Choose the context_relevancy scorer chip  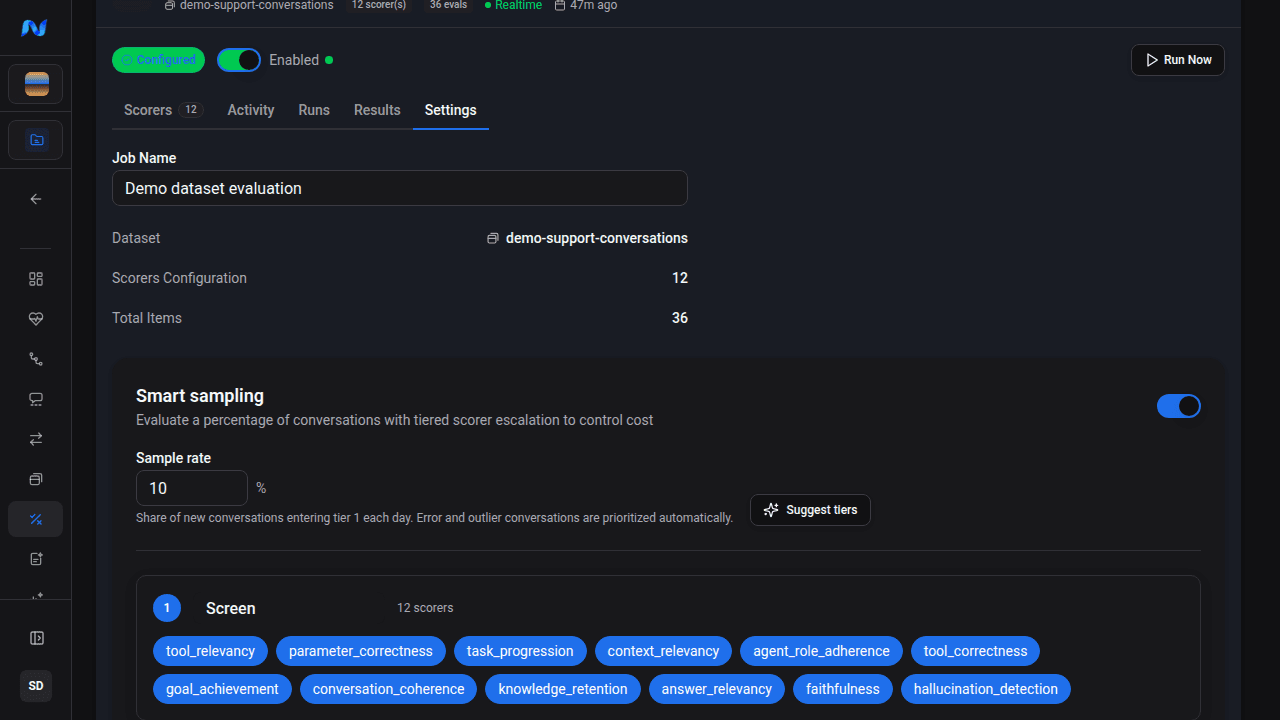coord(663,651)
